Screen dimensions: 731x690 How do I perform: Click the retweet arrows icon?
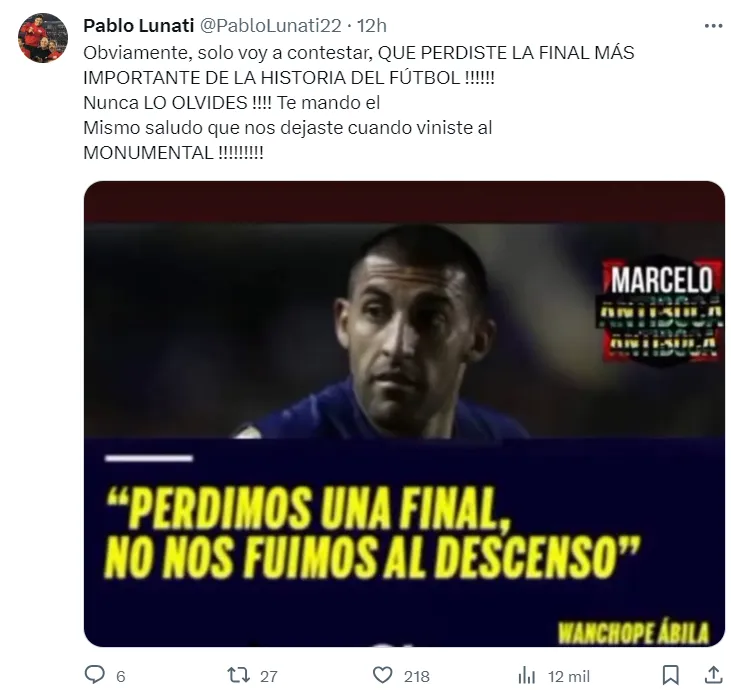tap(238, 675)
